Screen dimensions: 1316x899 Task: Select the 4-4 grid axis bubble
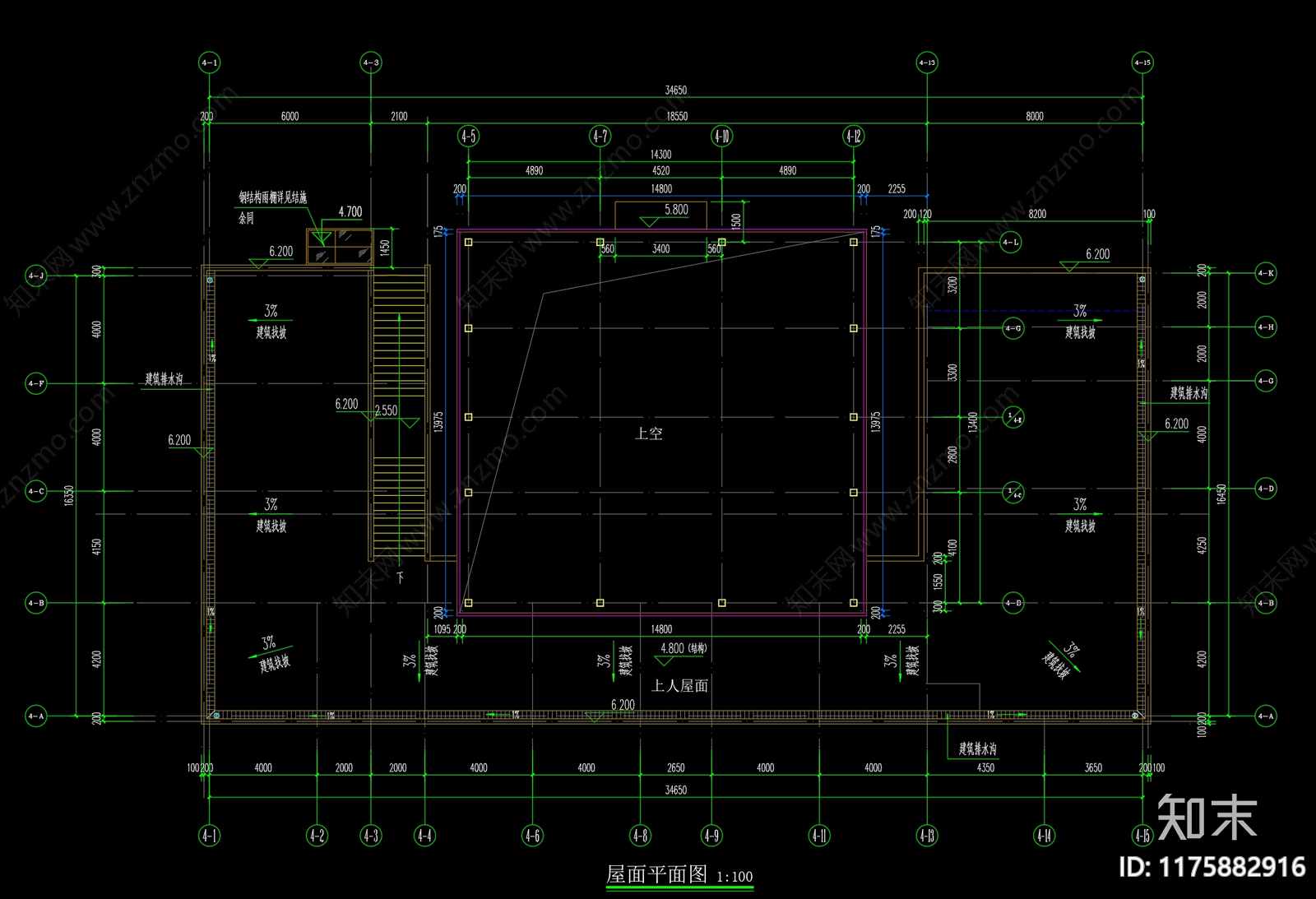[424, 836]
